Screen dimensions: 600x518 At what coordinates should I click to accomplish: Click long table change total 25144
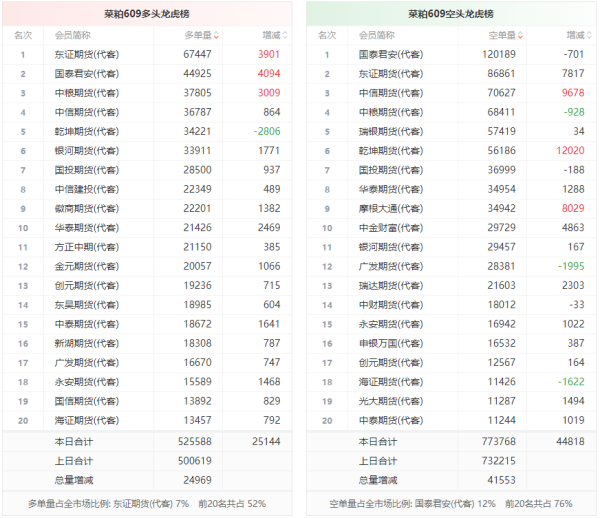(x=266, y=441)
